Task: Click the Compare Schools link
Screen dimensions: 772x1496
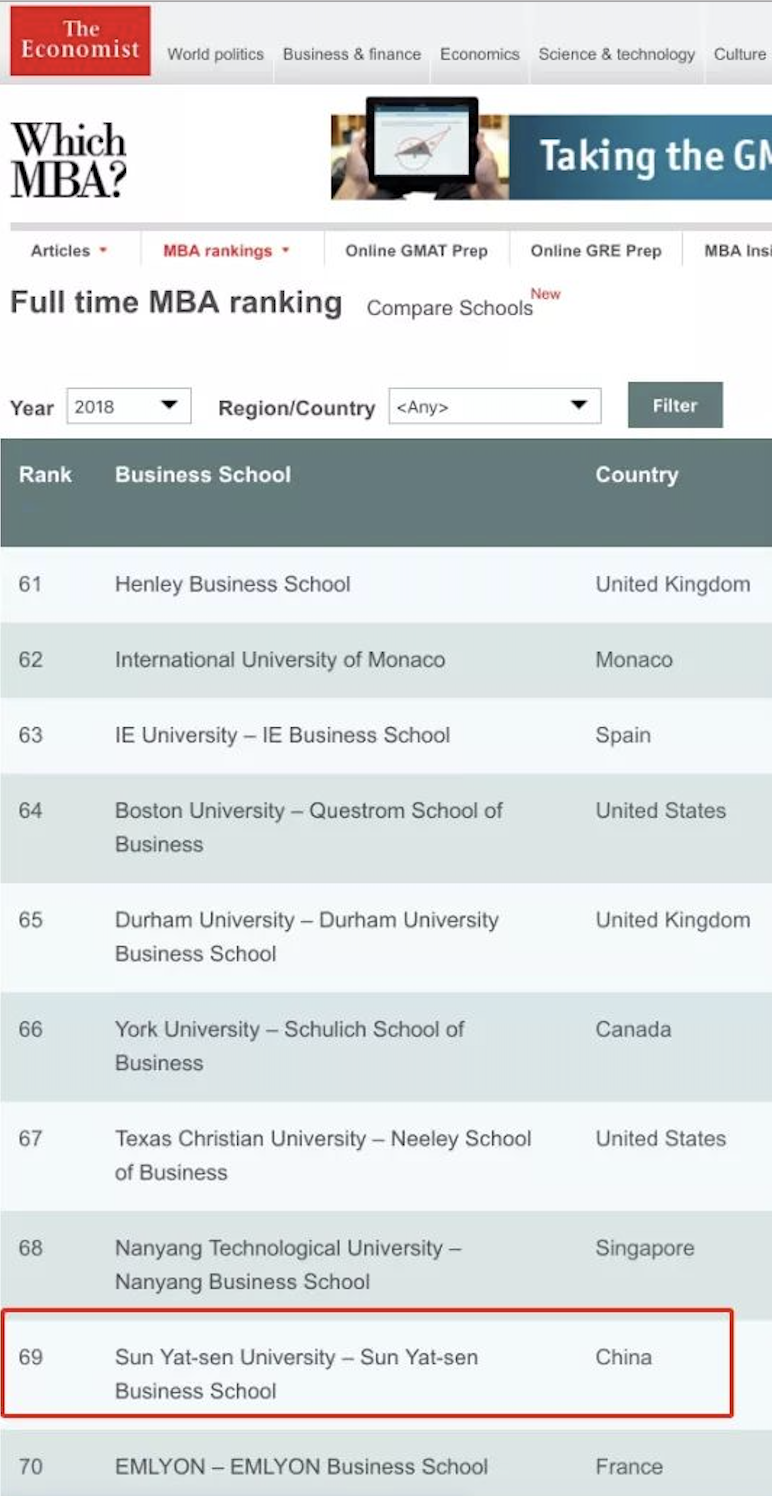Action: coord(450,308)
